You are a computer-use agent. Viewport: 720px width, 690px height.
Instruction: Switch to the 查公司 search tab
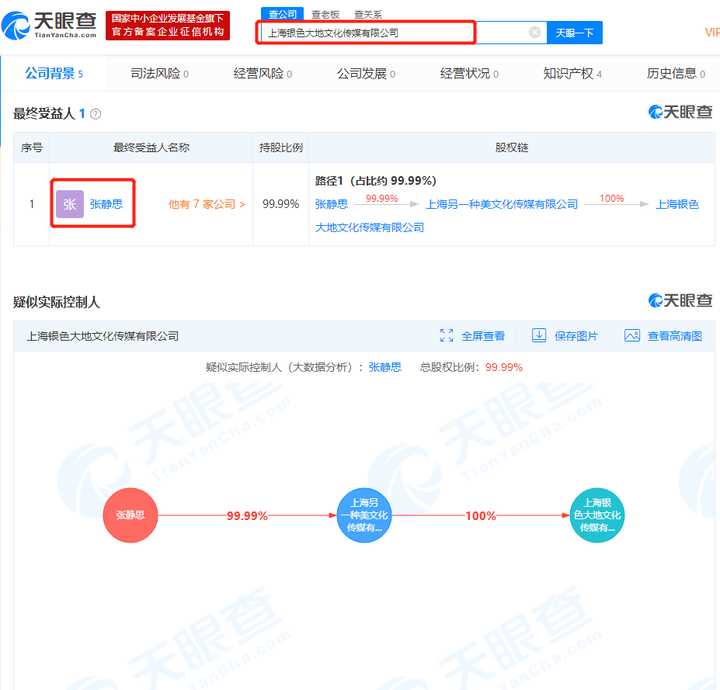point(282,14)
